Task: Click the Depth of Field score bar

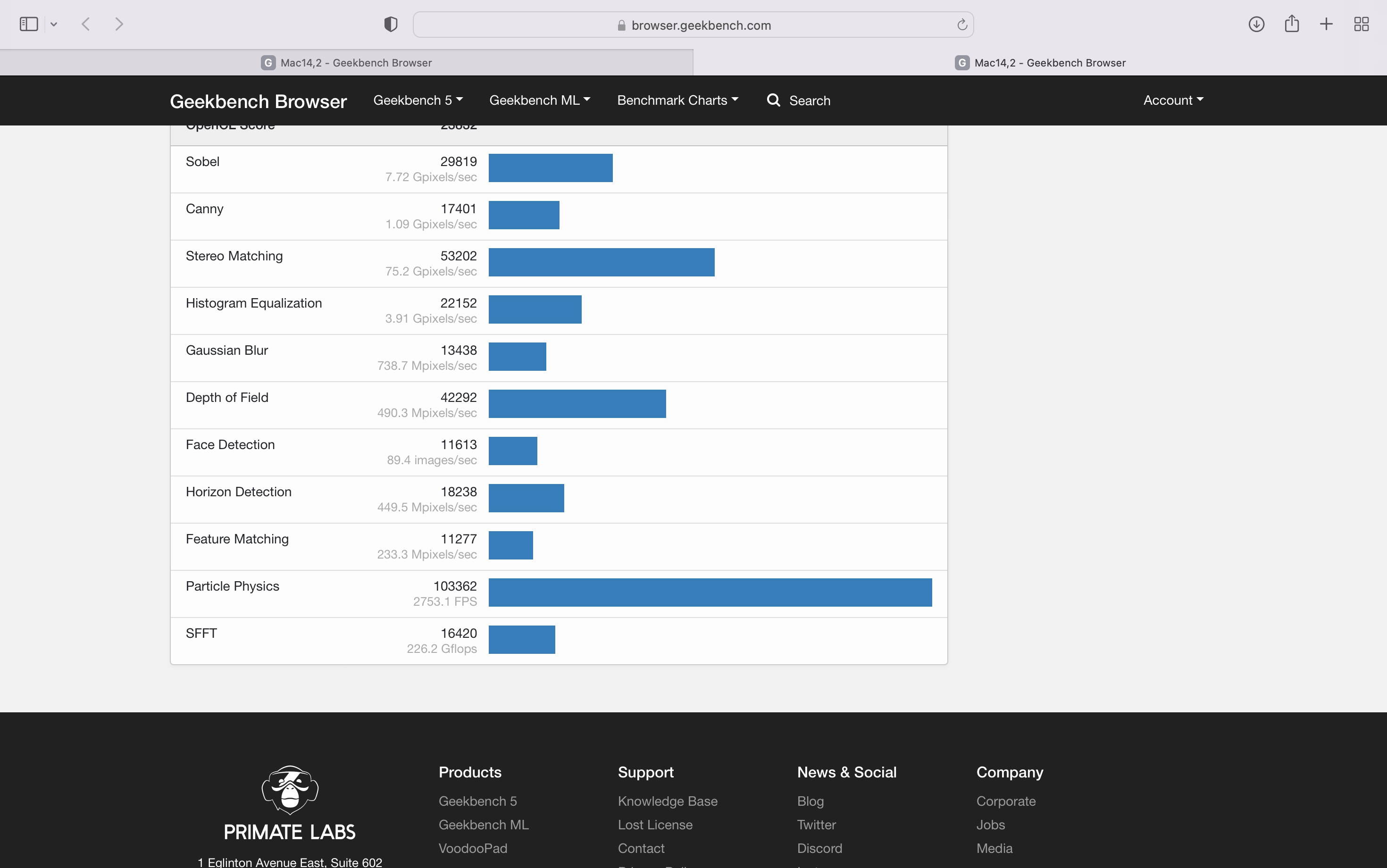Action: [577, 404]
